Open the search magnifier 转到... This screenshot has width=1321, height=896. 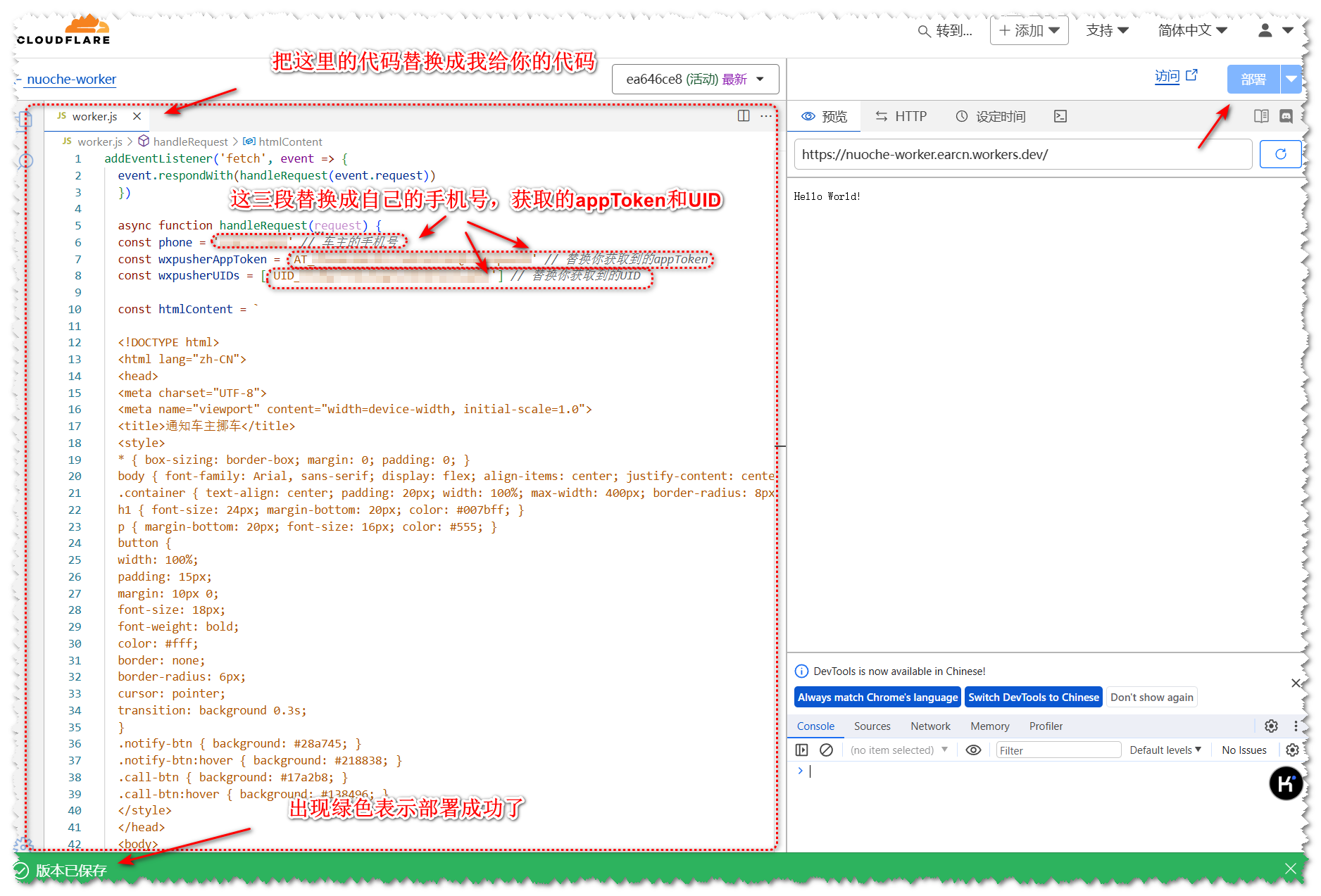pos(945,30)
